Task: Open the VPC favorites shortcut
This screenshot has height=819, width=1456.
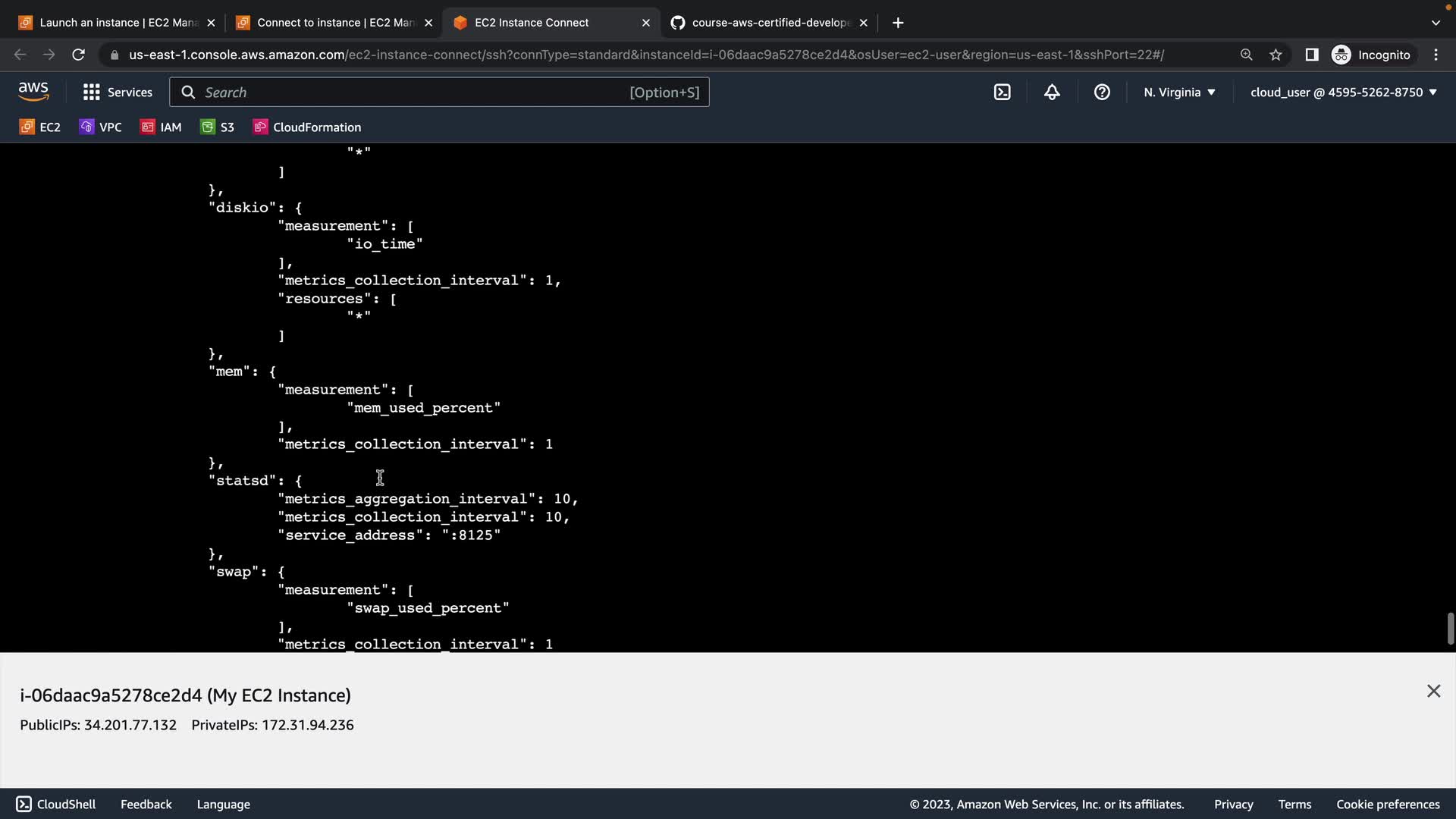Action: pyautogui.click(x=100, y=127)
